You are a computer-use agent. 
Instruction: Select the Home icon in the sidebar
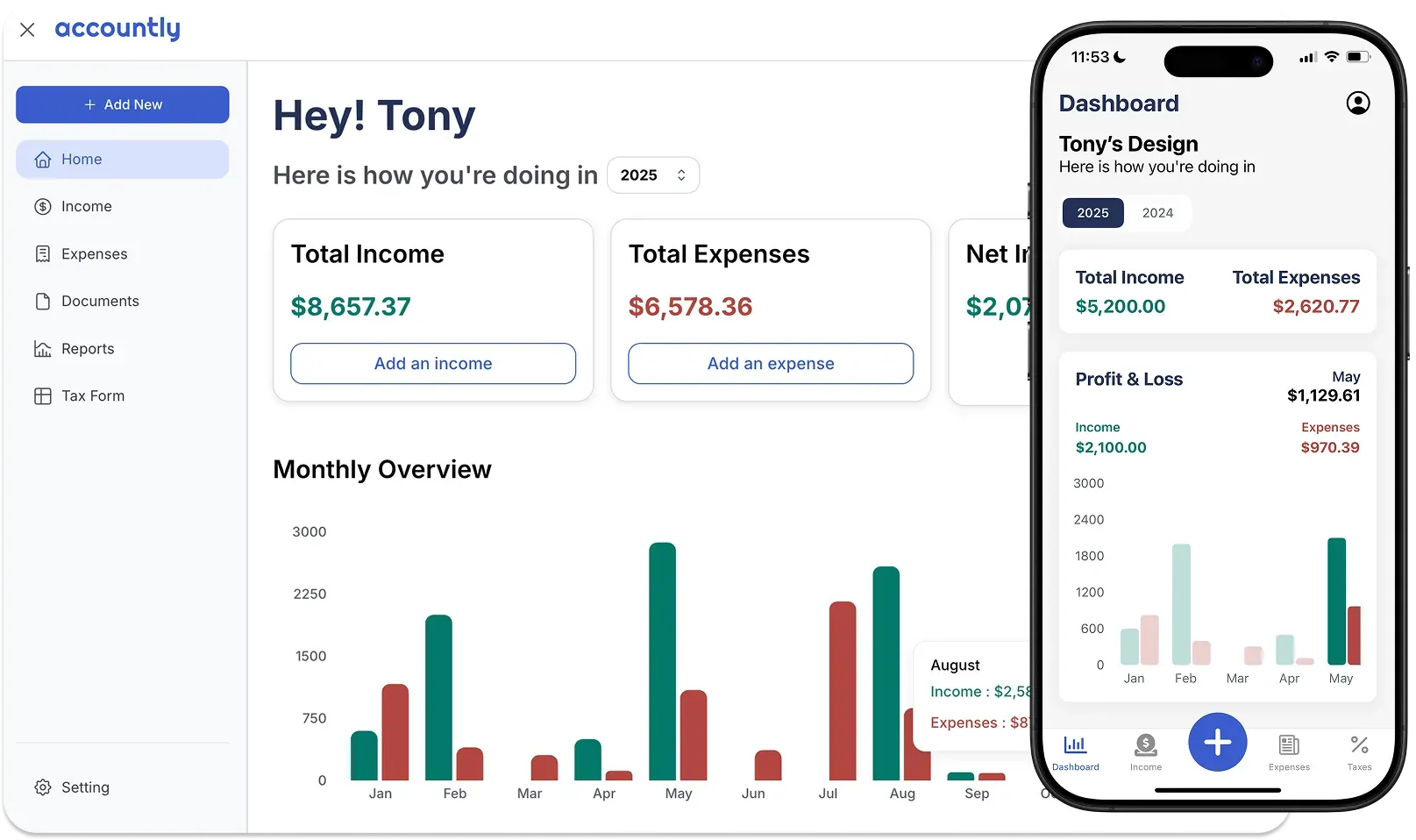coord(41,159)
